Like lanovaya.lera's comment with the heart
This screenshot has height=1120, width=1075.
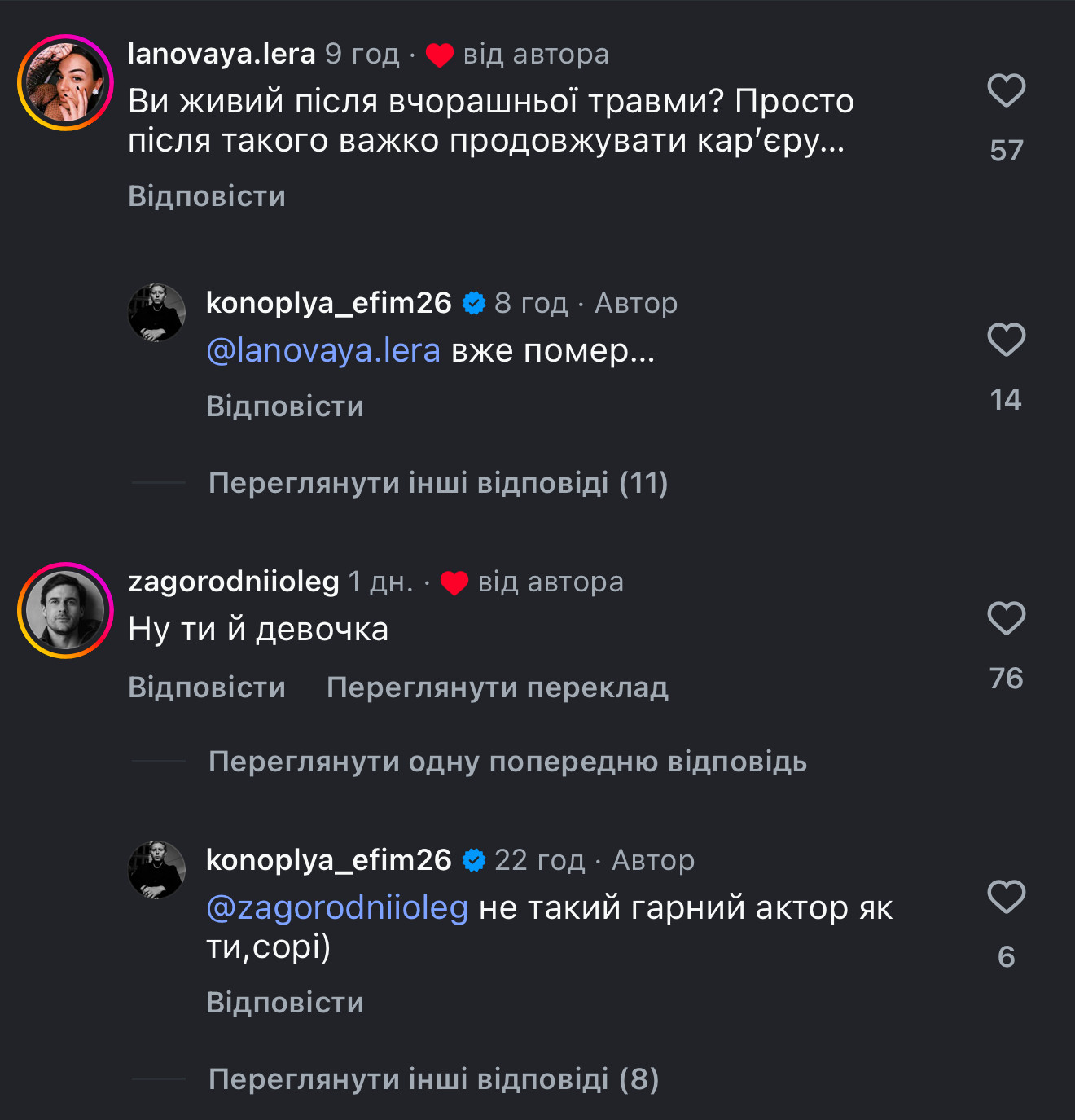point(1006,90)
